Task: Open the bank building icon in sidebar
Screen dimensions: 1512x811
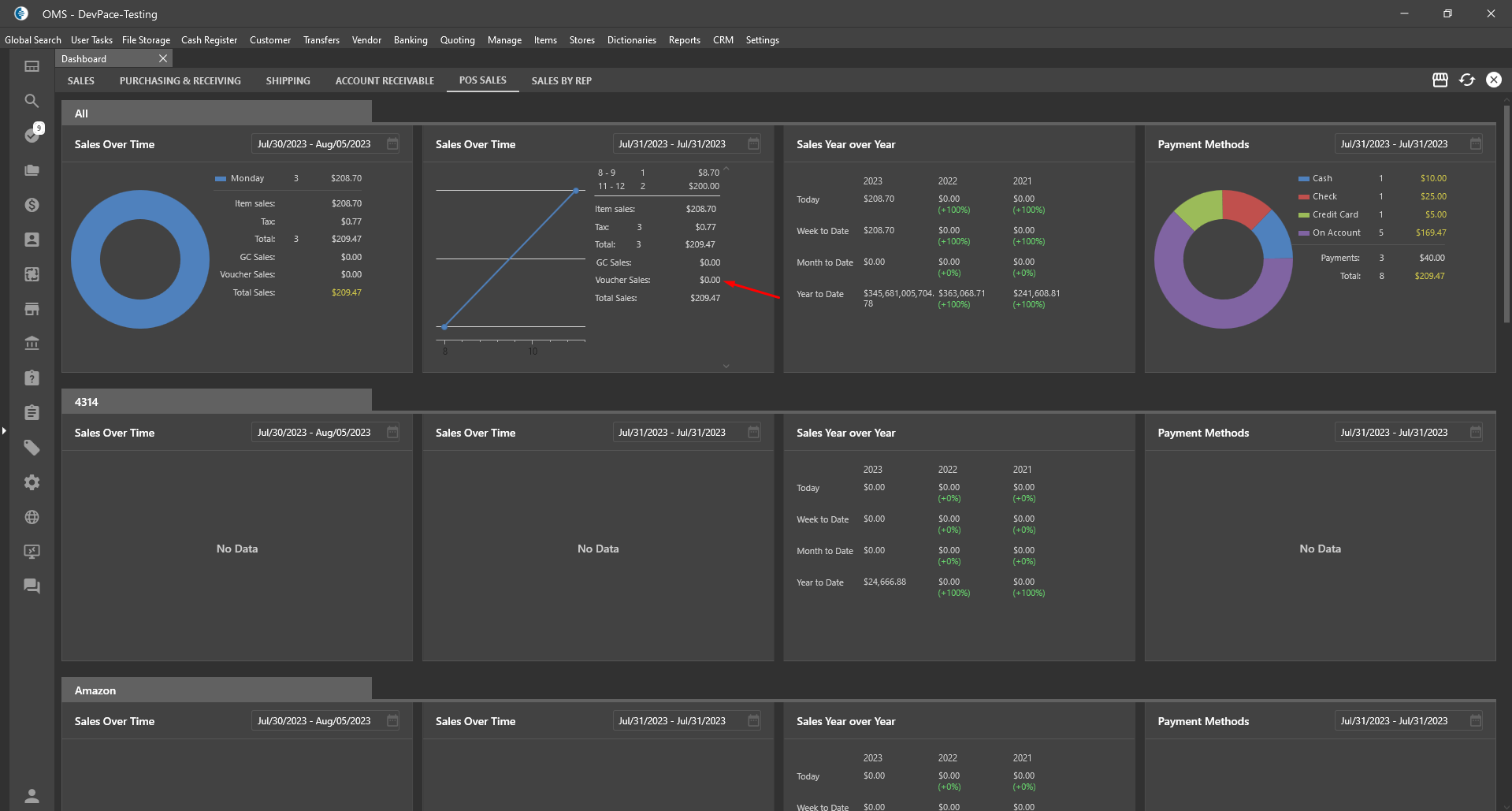Action: point(32,344)
